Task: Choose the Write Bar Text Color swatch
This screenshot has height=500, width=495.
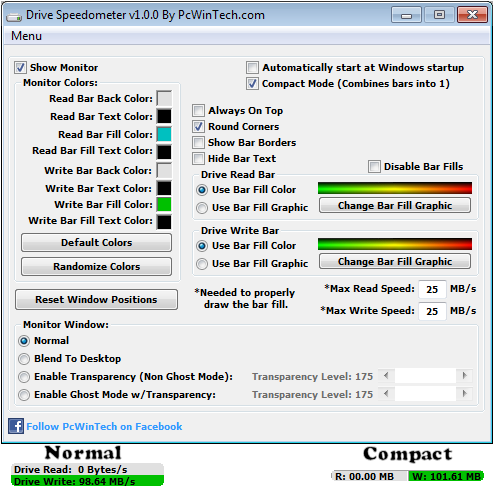Action: 164,188
